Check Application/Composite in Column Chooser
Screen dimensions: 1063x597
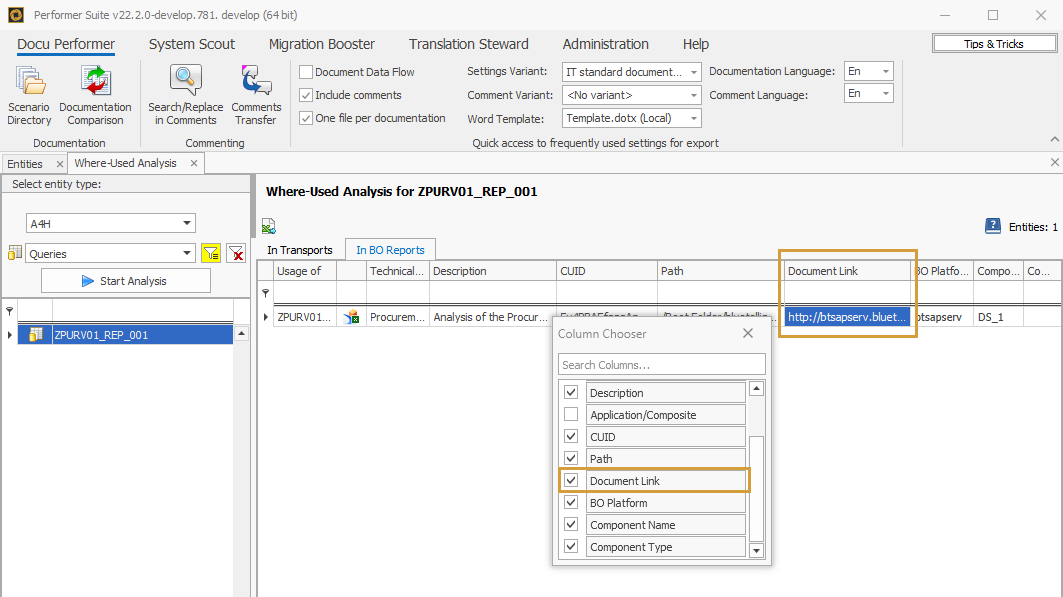click(571, 414)
